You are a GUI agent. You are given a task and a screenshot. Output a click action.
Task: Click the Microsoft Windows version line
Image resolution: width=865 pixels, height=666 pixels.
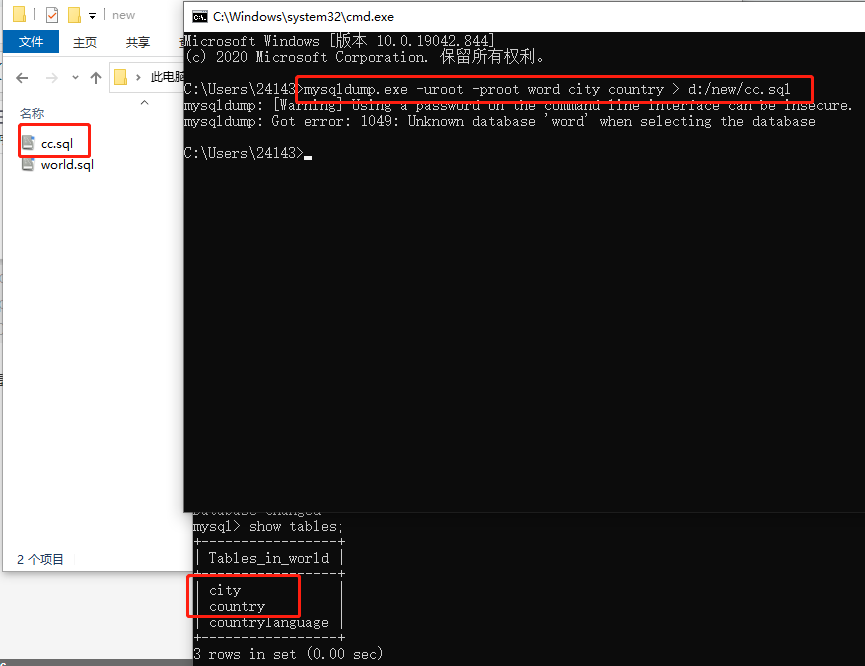(339, 41)
